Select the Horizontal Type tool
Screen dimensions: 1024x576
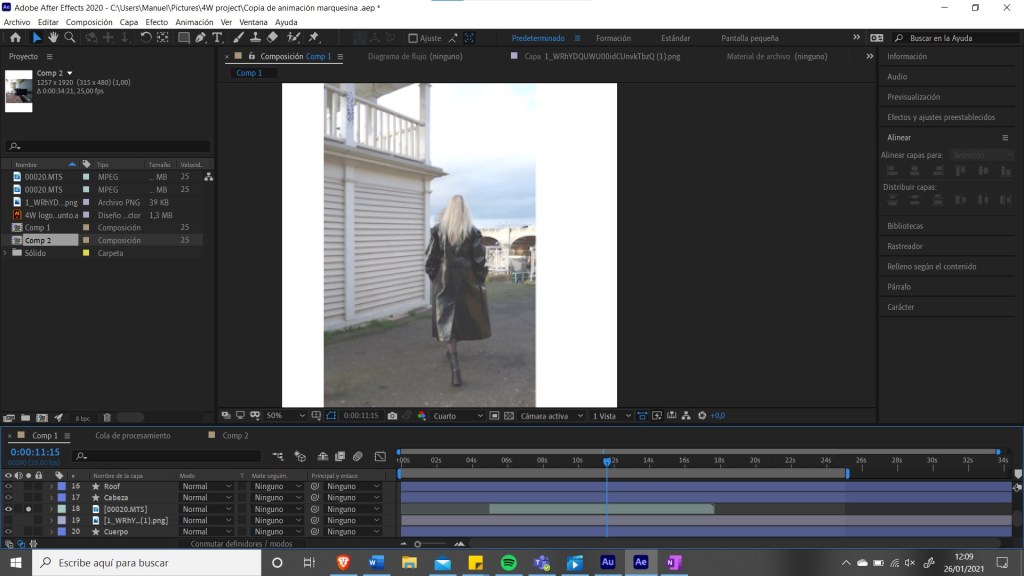pos(217,38)
